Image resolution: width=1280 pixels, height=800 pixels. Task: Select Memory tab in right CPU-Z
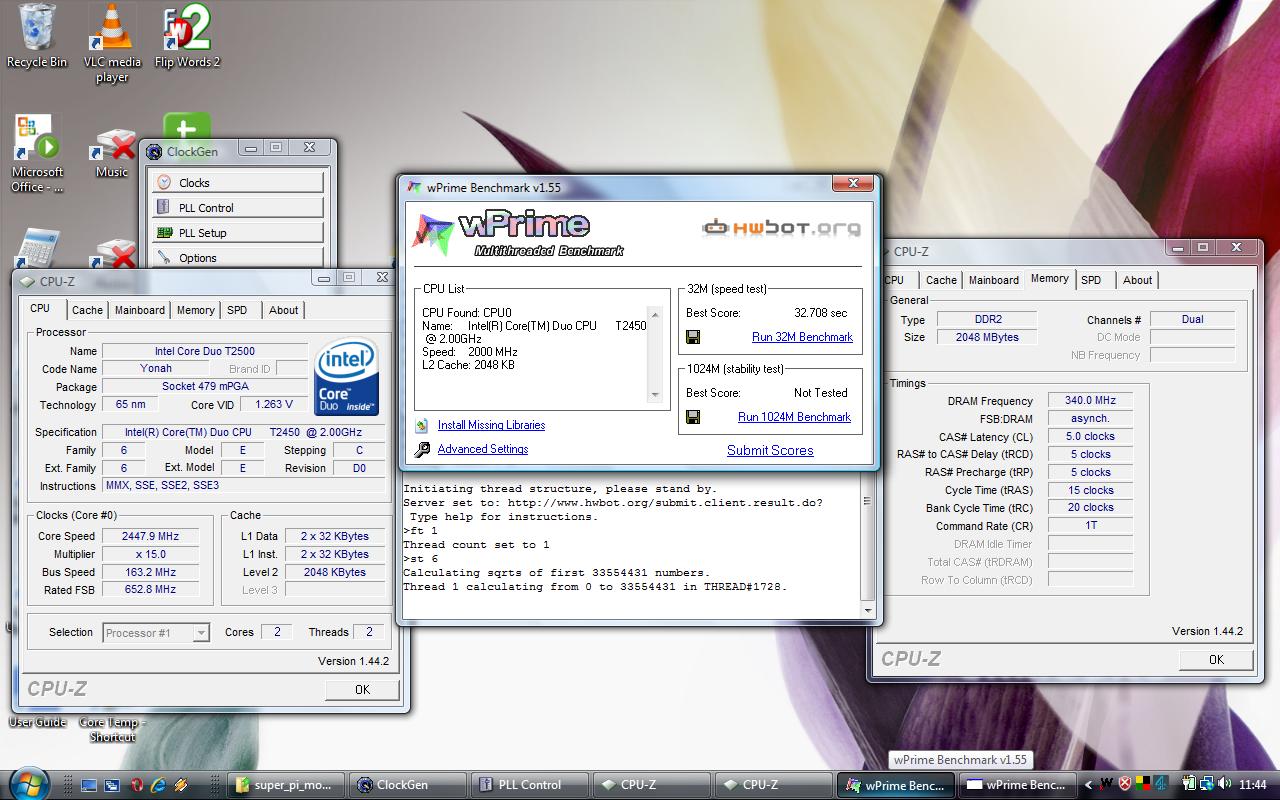[1049, 279]
